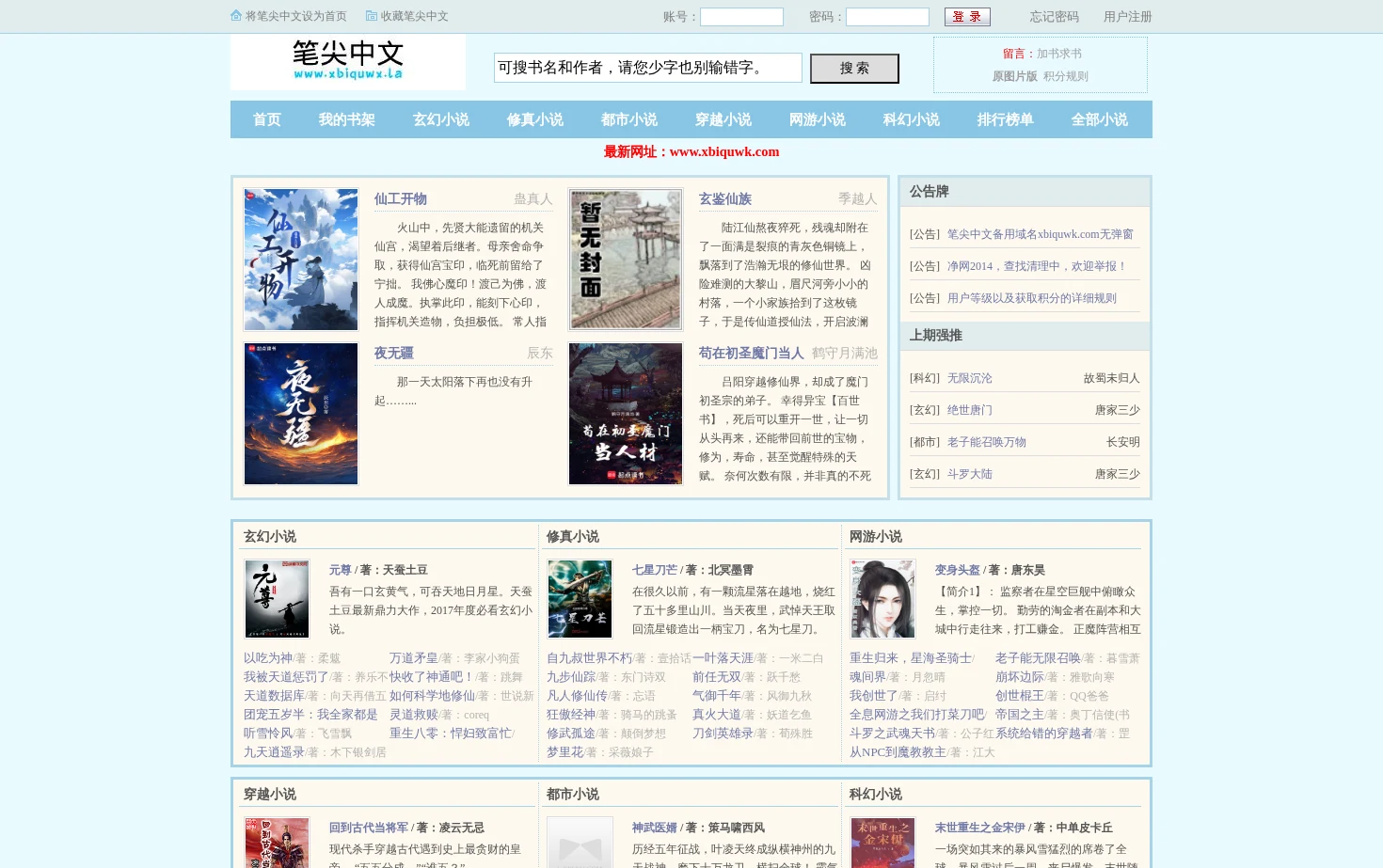Focus the book and author search box
The height and width of the screenshot is (868, 1383).
pyautogui.click(x=648, y=68)
